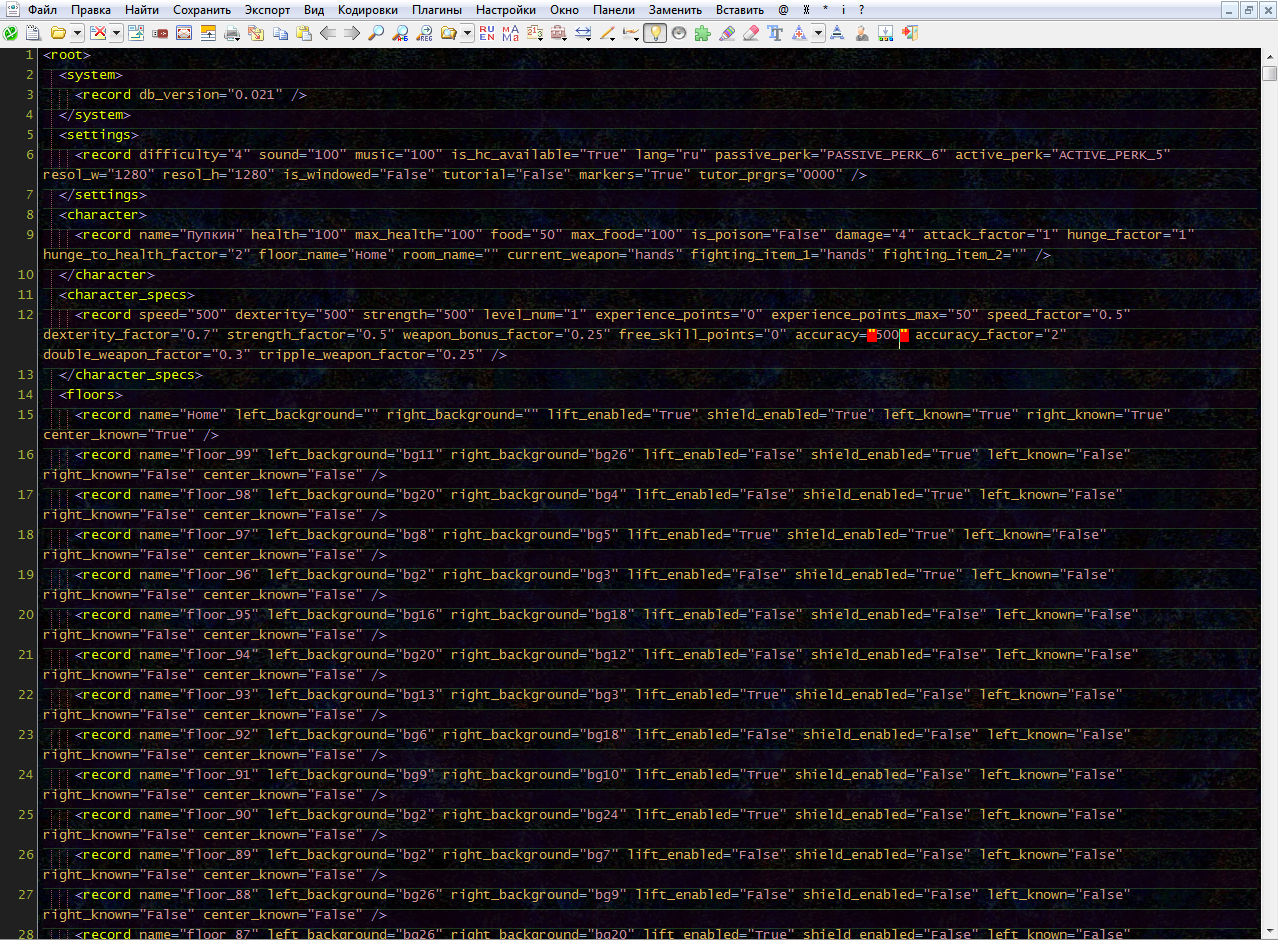The height and width of the screenshot is (940, 1280).
Task: Click the printer icon in the toolbar
Action: click(x=232, y=33)
